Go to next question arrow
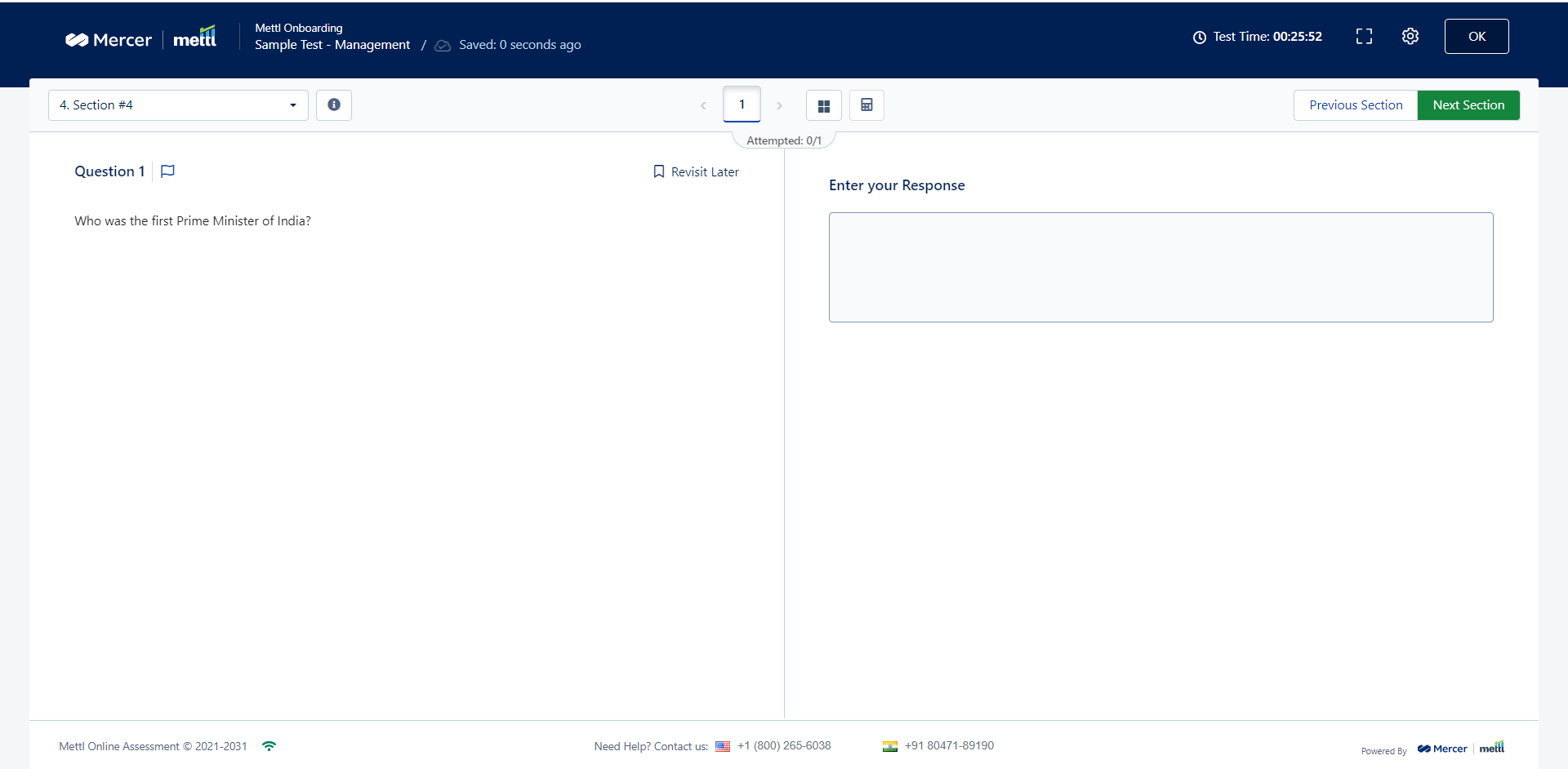Image resolution: width=1568 pixels, height=769 pixels. pos(779,105)
